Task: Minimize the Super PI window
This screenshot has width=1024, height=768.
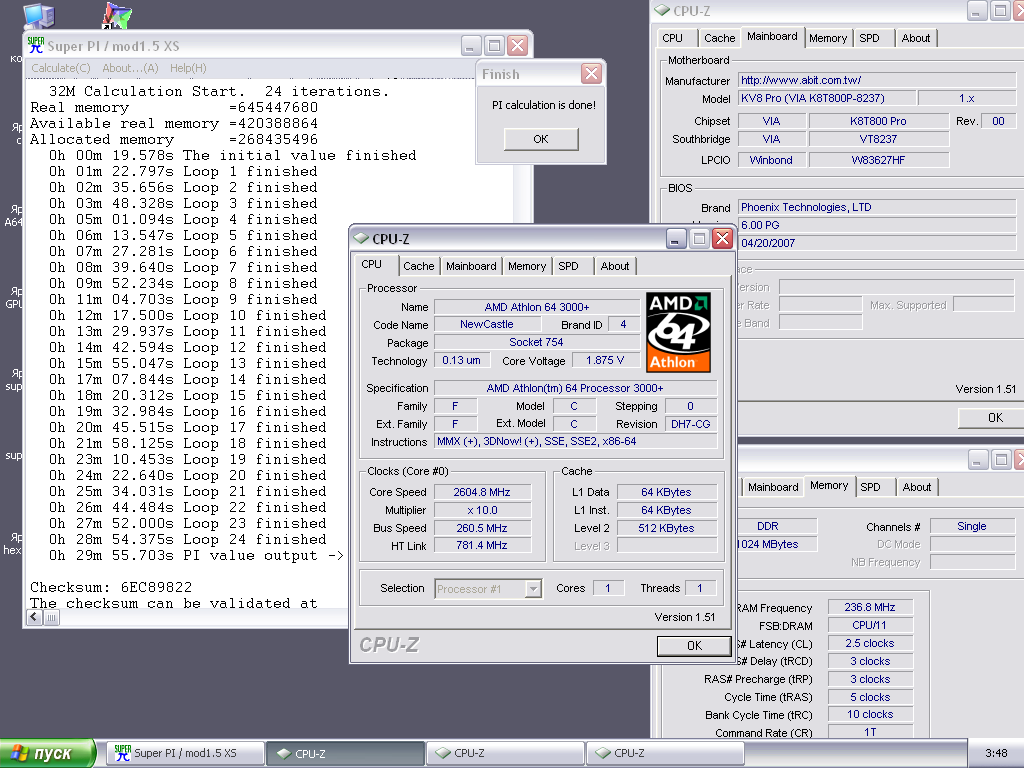Action: point(471,46)
